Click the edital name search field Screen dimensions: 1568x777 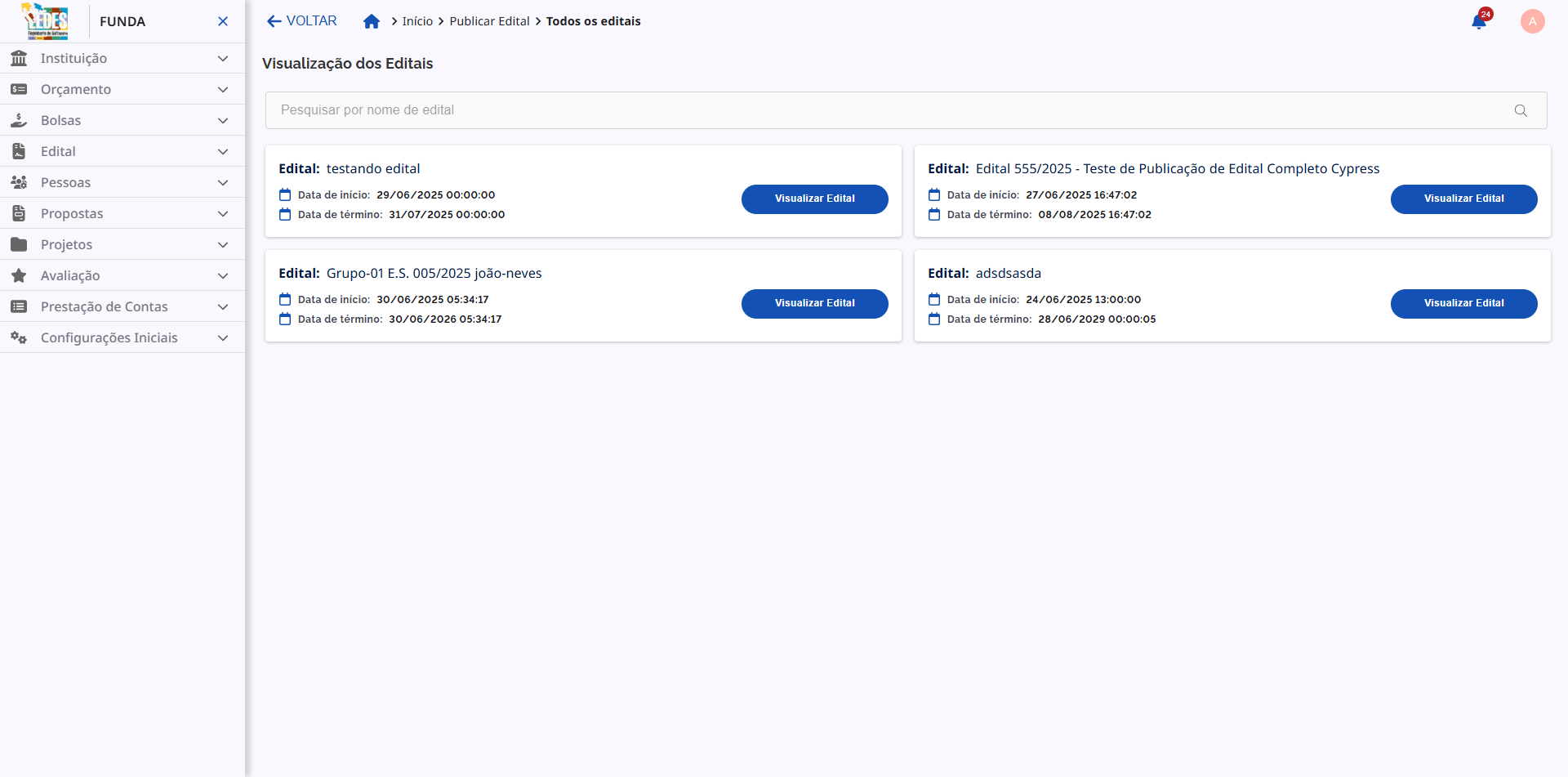817,109
